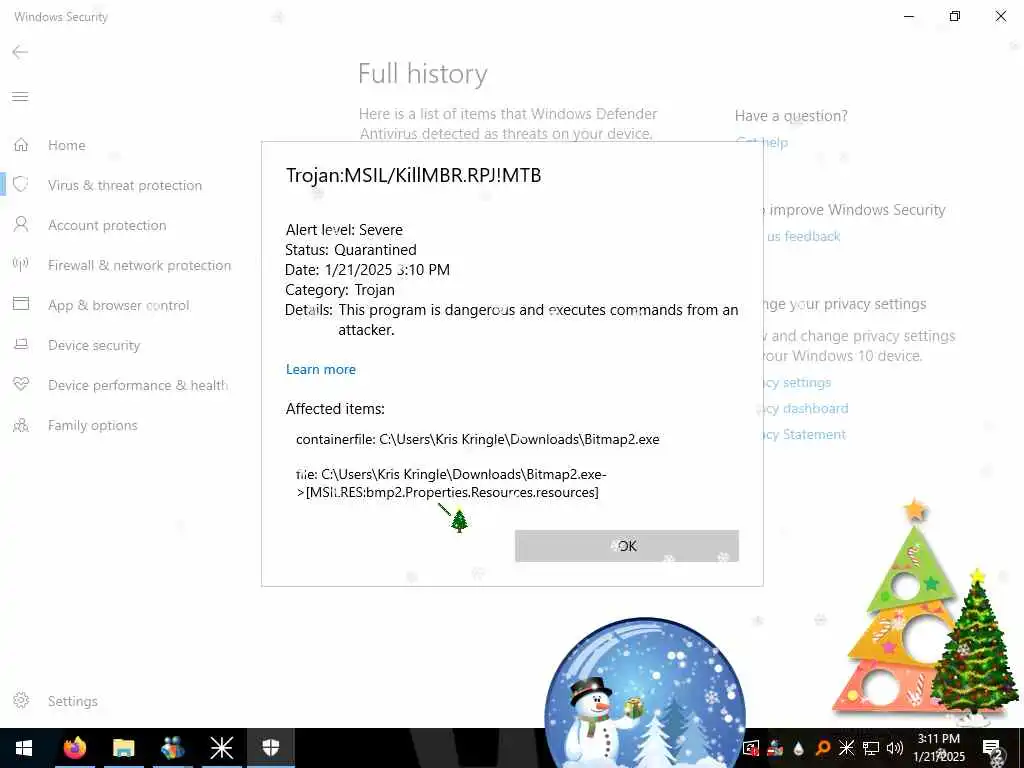Select the snowflake system tray icon
This screenshot has width=1024, height=768.
(x=846, y=748)
